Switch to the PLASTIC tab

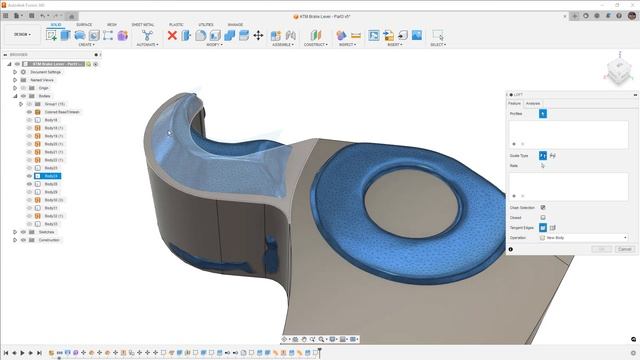coord(176,25)
